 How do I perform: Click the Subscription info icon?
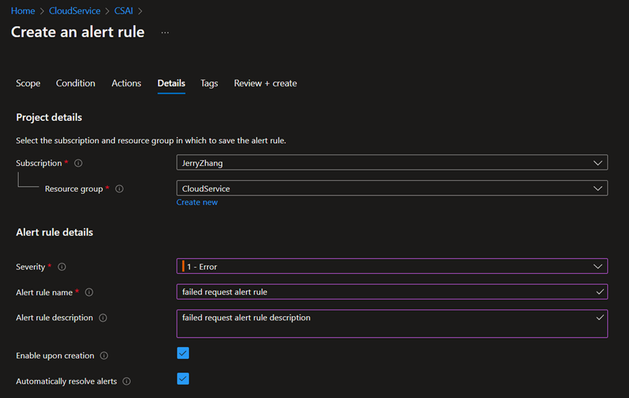point(78,163)
